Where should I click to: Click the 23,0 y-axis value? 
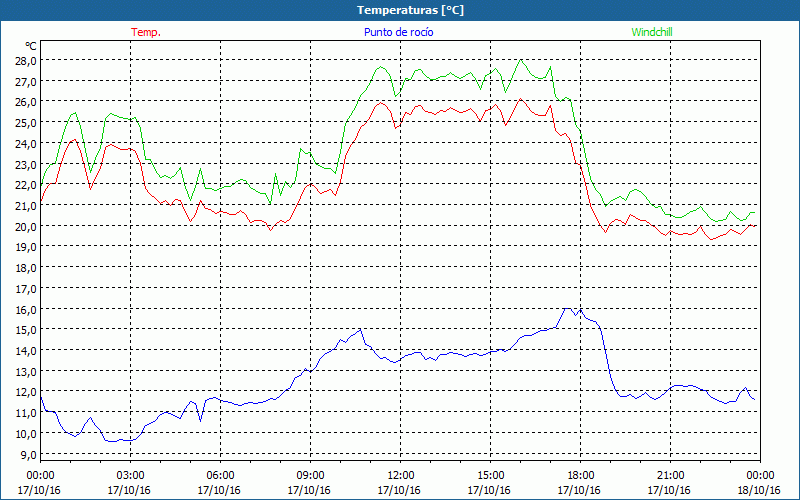tap(26, 164)
